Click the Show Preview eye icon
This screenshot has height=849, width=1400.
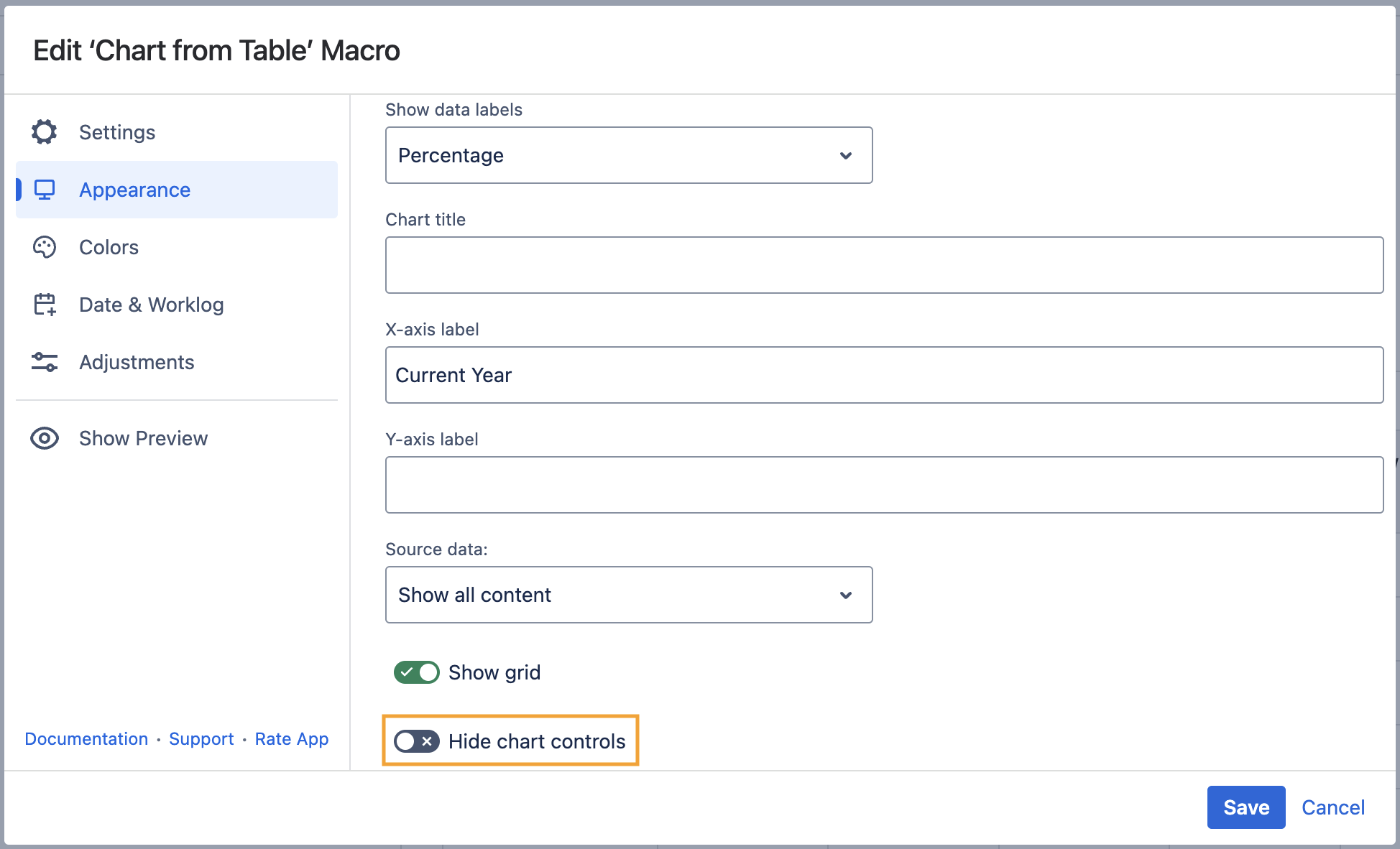point(45,438)
